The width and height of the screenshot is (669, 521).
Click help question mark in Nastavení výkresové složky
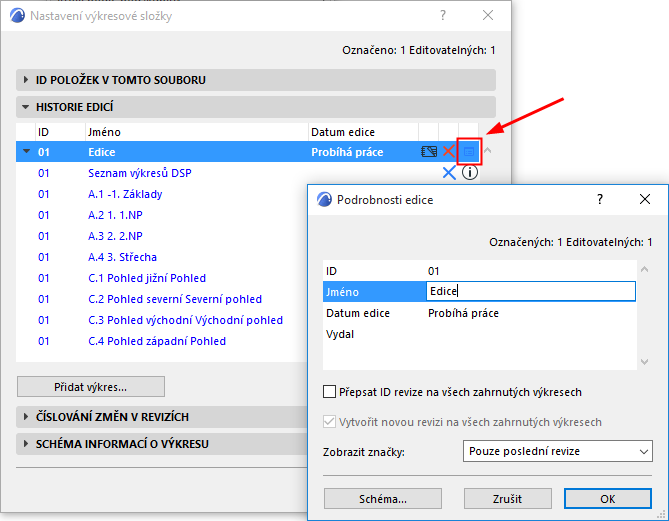point(443,16)
